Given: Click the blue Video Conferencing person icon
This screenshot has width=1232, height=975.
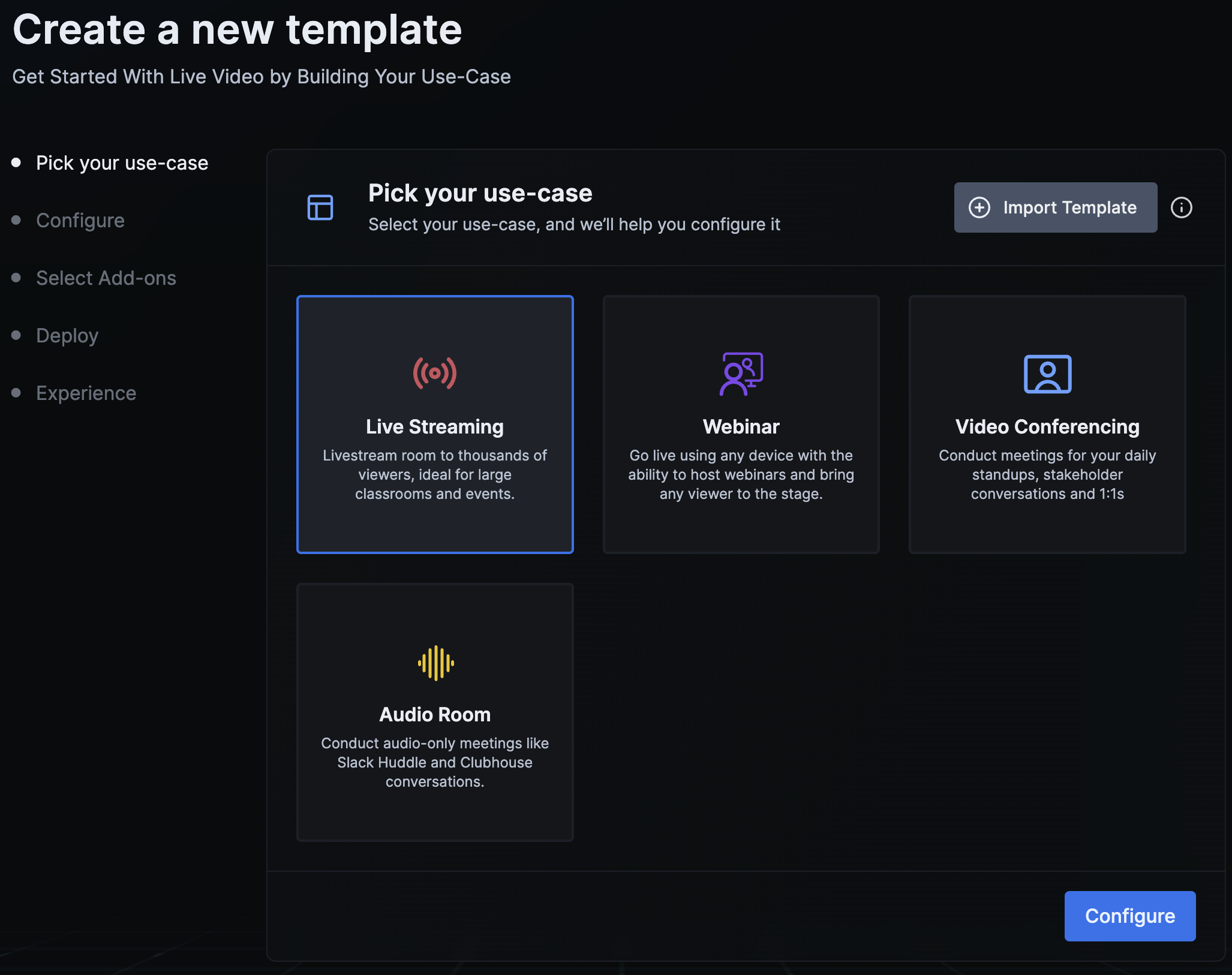Looking at the screenshot, I should tap(1047, 374).
